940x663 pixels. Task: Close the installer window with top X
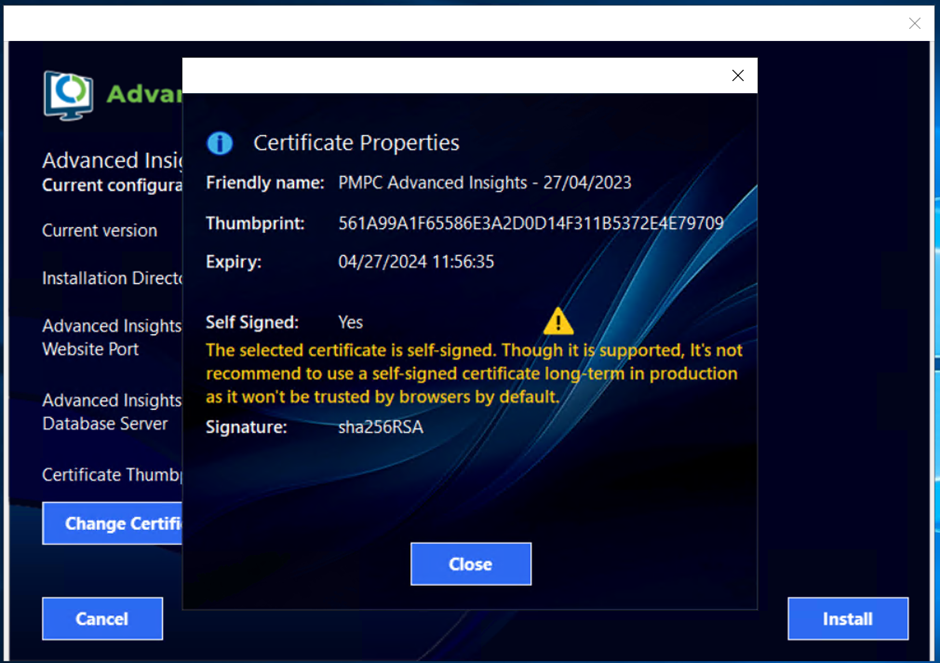[x=914, y=24]
